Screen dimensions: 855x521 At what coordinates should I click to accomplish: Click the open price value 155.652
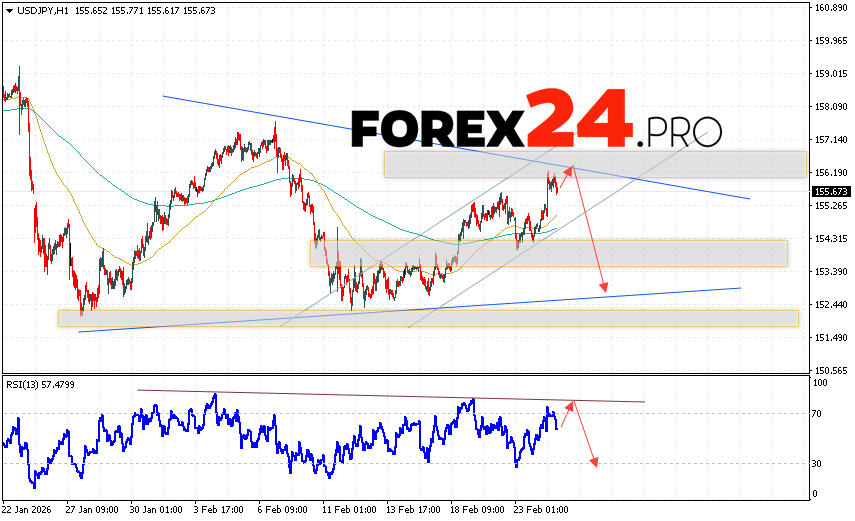click(x=91, y=11)
